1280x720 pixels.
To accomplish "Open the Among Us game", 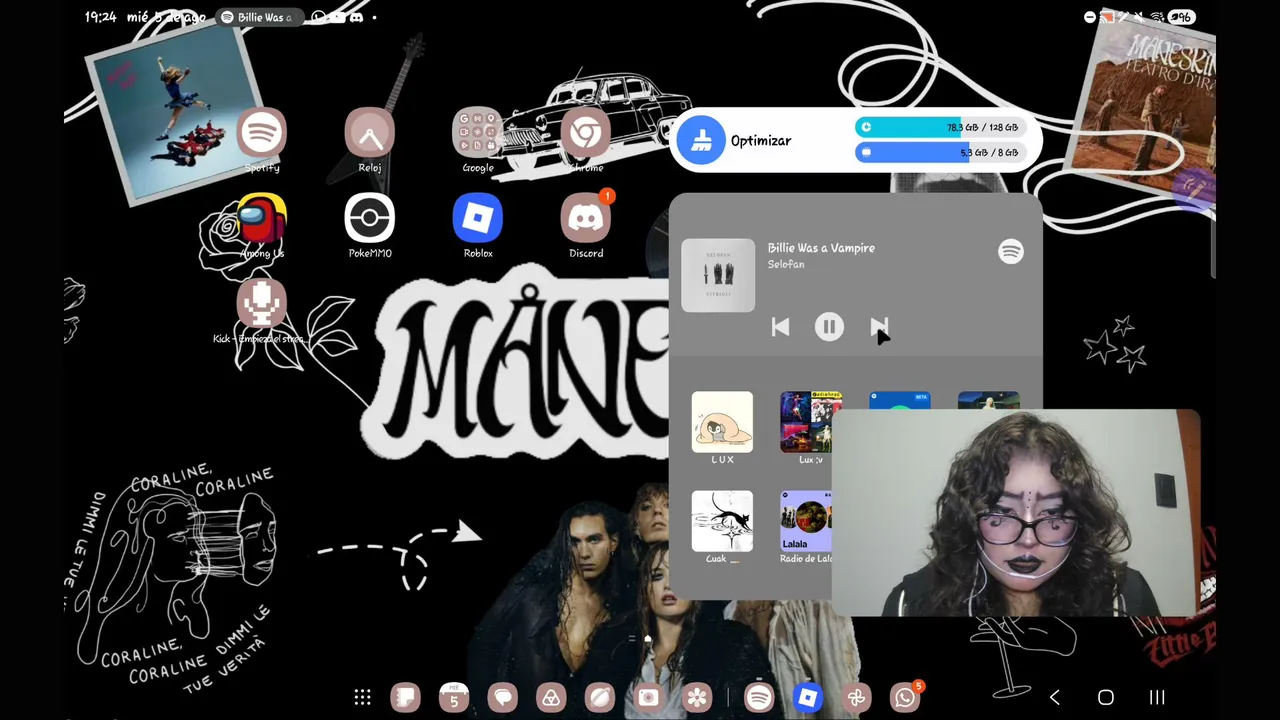I will tap(262, 219).
